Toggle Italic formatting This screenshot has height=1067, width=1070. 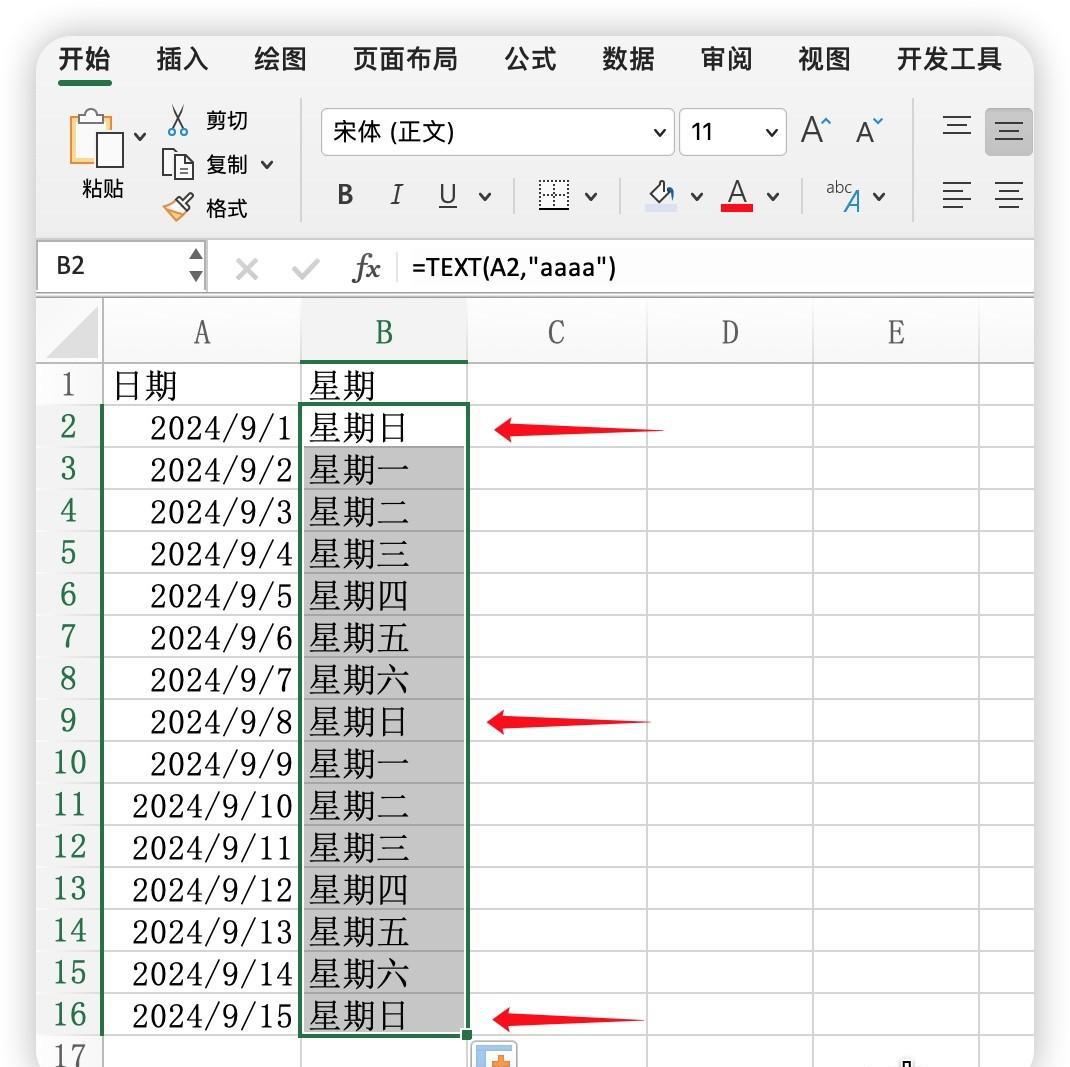tap(396, 195)
